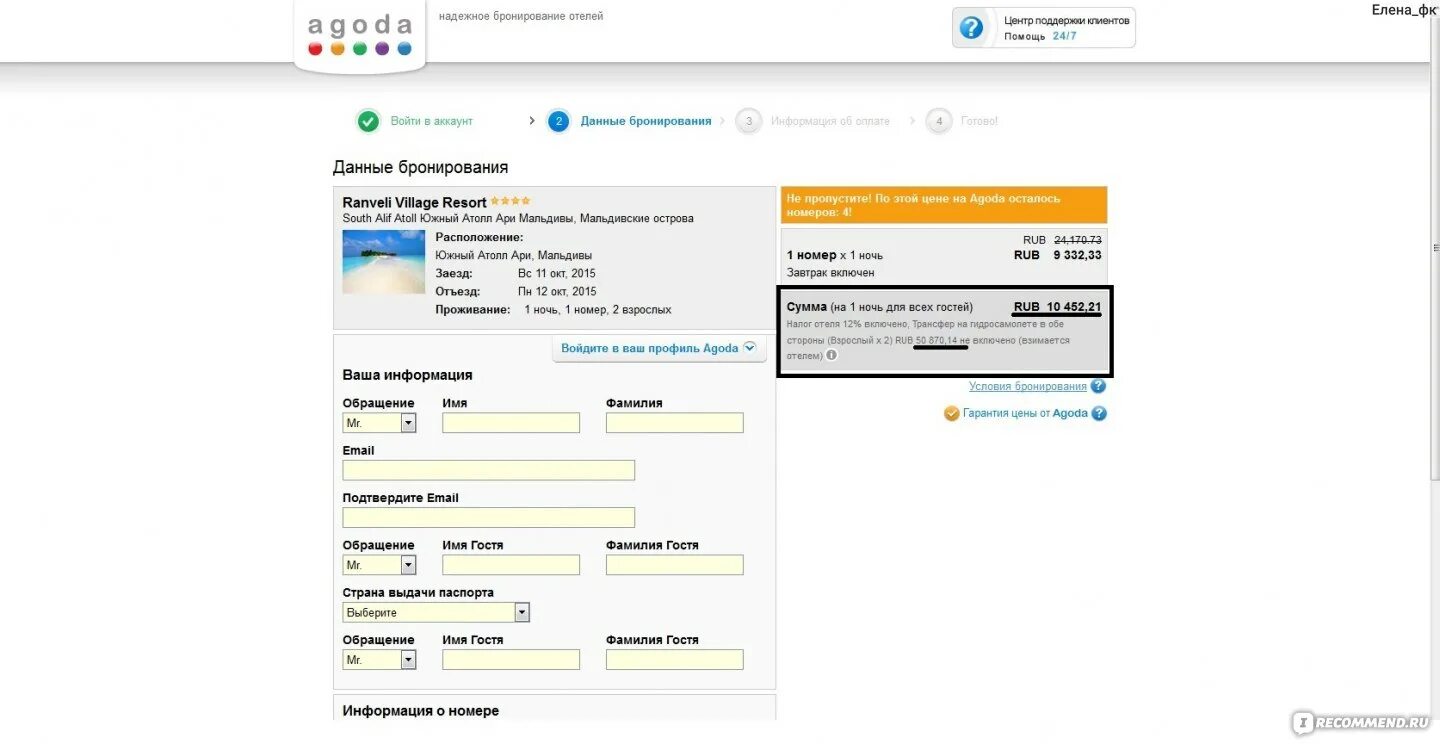Open customer support question mark icon

coord(971,28)
